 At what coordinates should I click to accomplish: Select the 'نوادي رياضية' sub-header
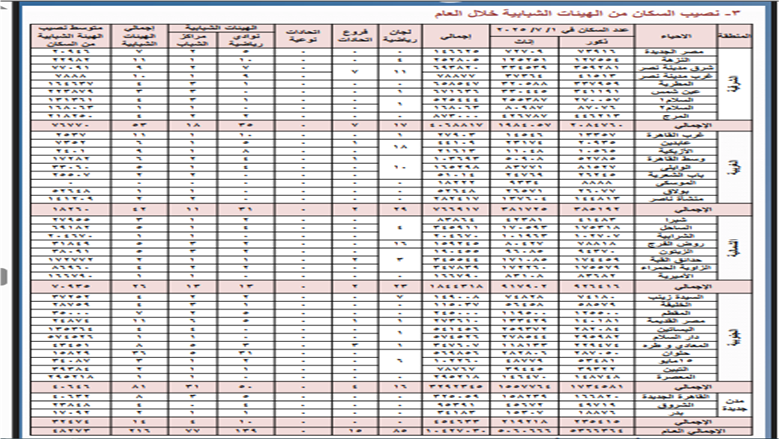point(245,40)
